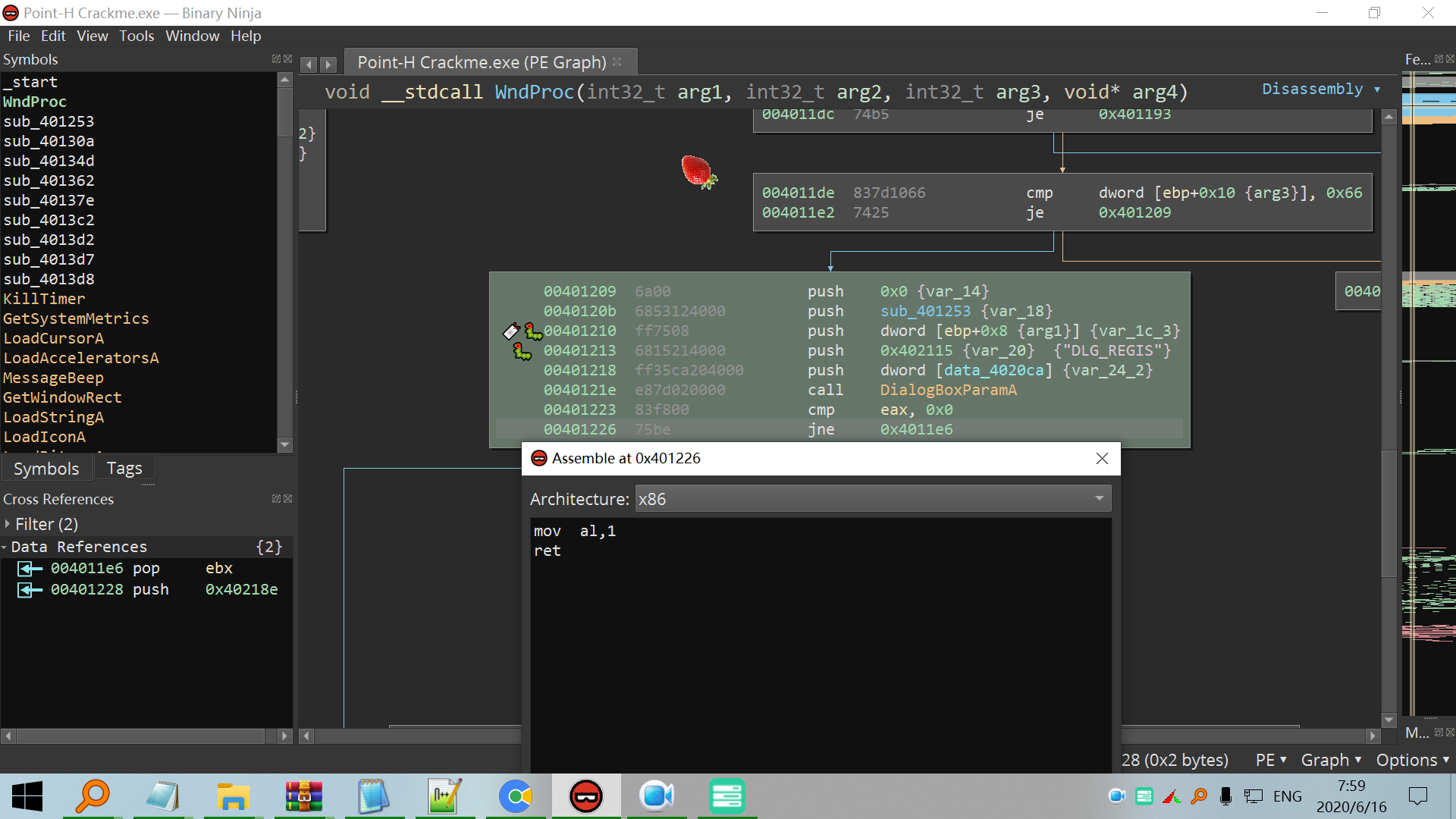Viewport: 1456px width, 819px height.
Task: Open the Tools menu
Action: pyautogui.click(x=136, y=36)
